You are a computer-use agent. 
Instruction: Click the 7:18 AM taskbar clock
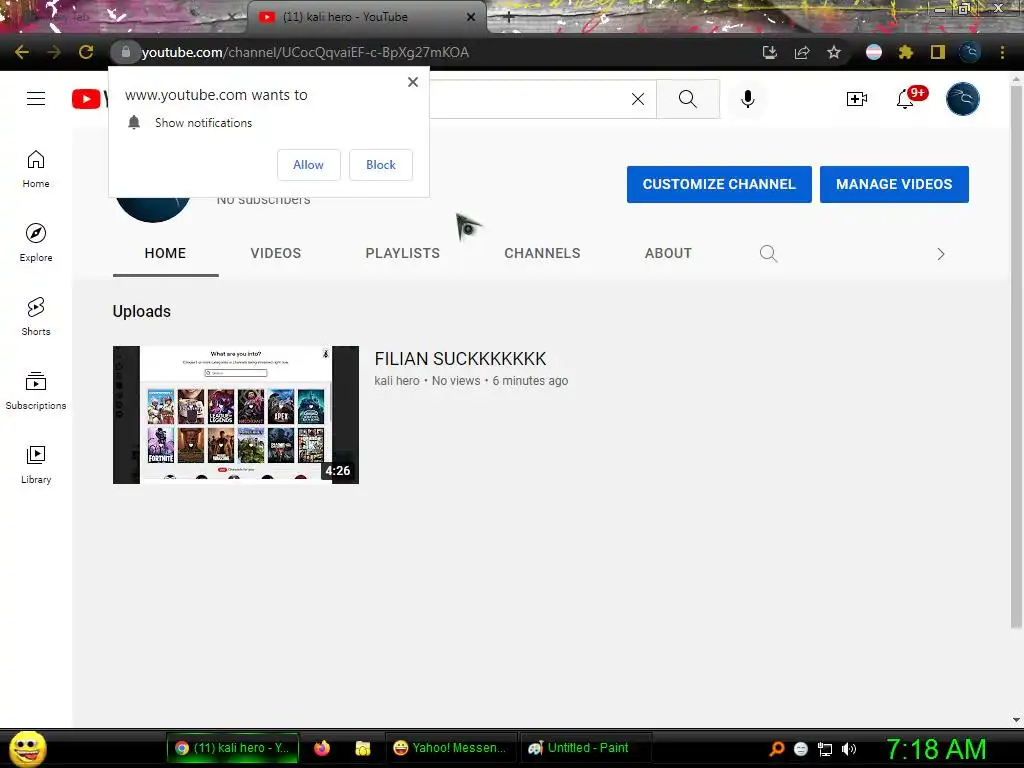coord(936,749)
